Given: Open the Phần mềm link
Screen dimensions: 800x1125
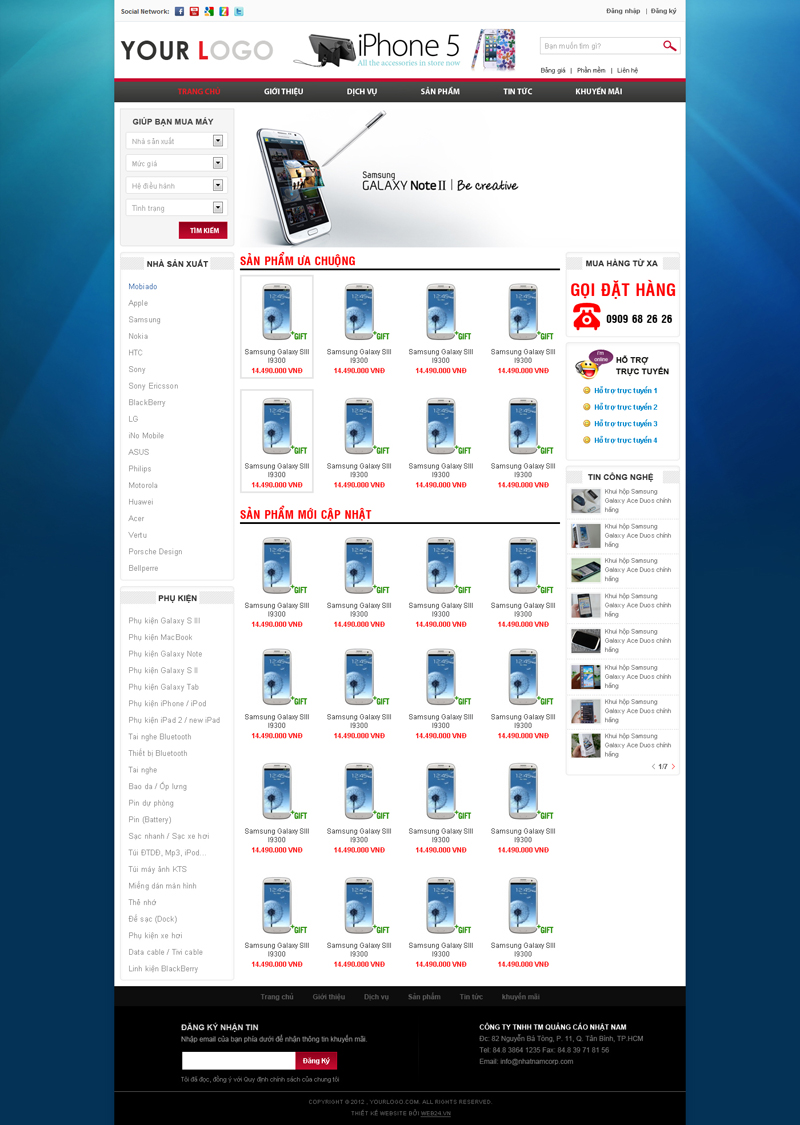Looking at the screenshot, I should point(591,70).
